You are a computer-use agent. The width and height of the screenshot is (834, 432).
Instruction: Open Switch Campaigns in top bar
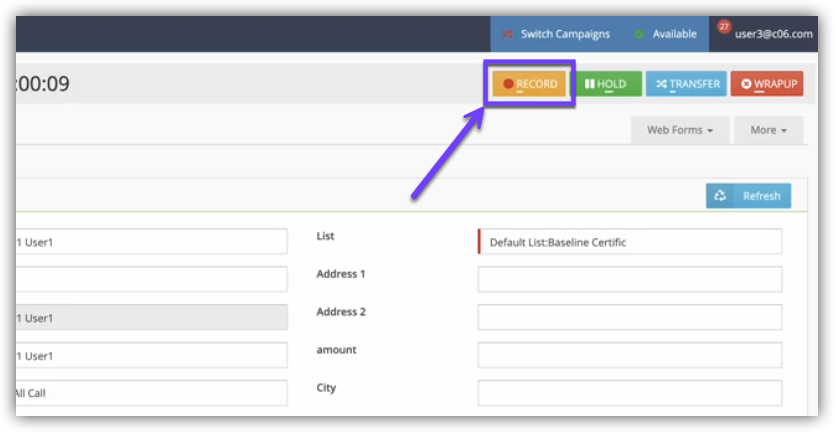(x=555, y=34)
